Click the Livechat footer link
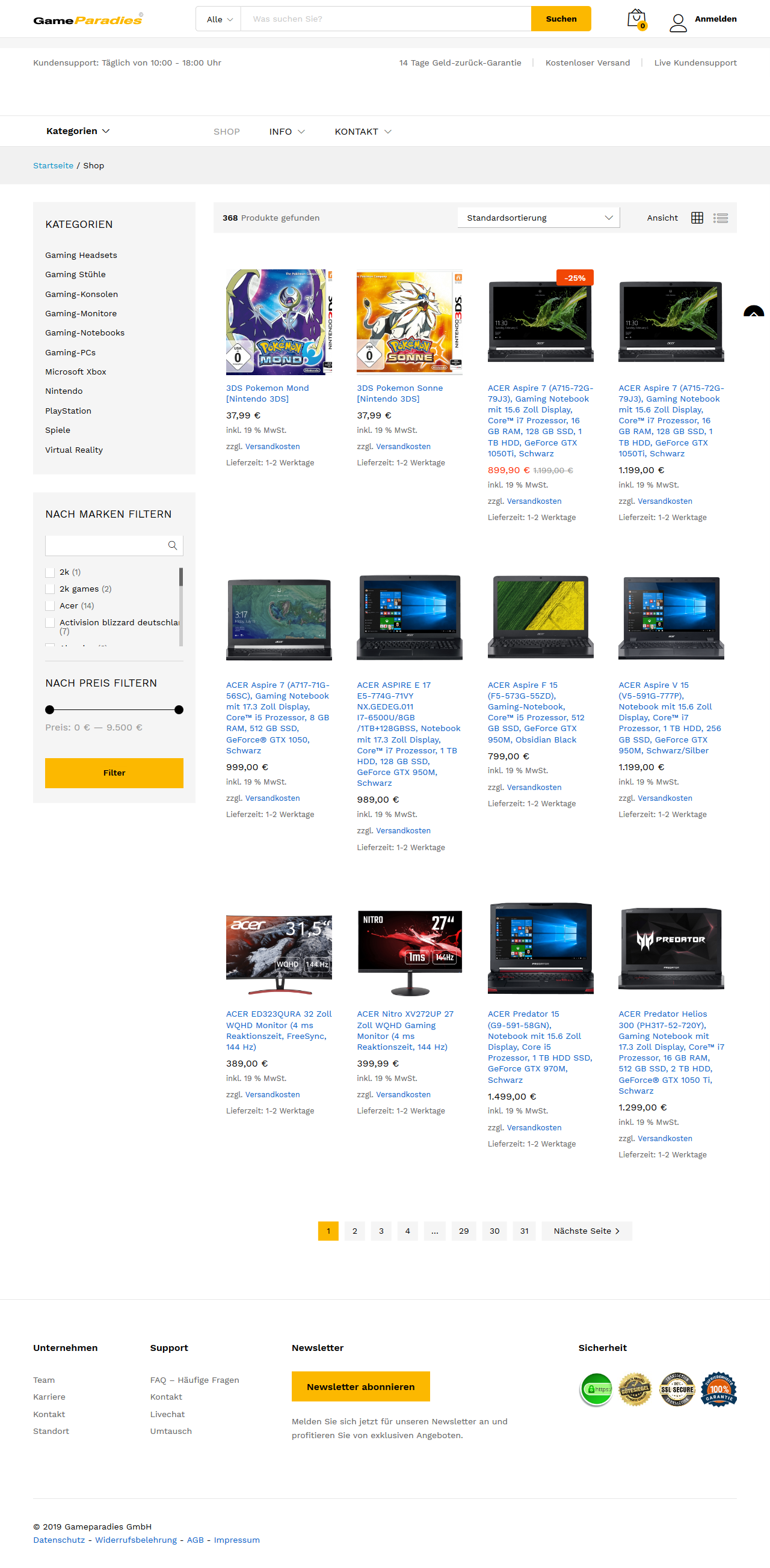Screen dimensions: 770x1568 [x=167, y=1414]
